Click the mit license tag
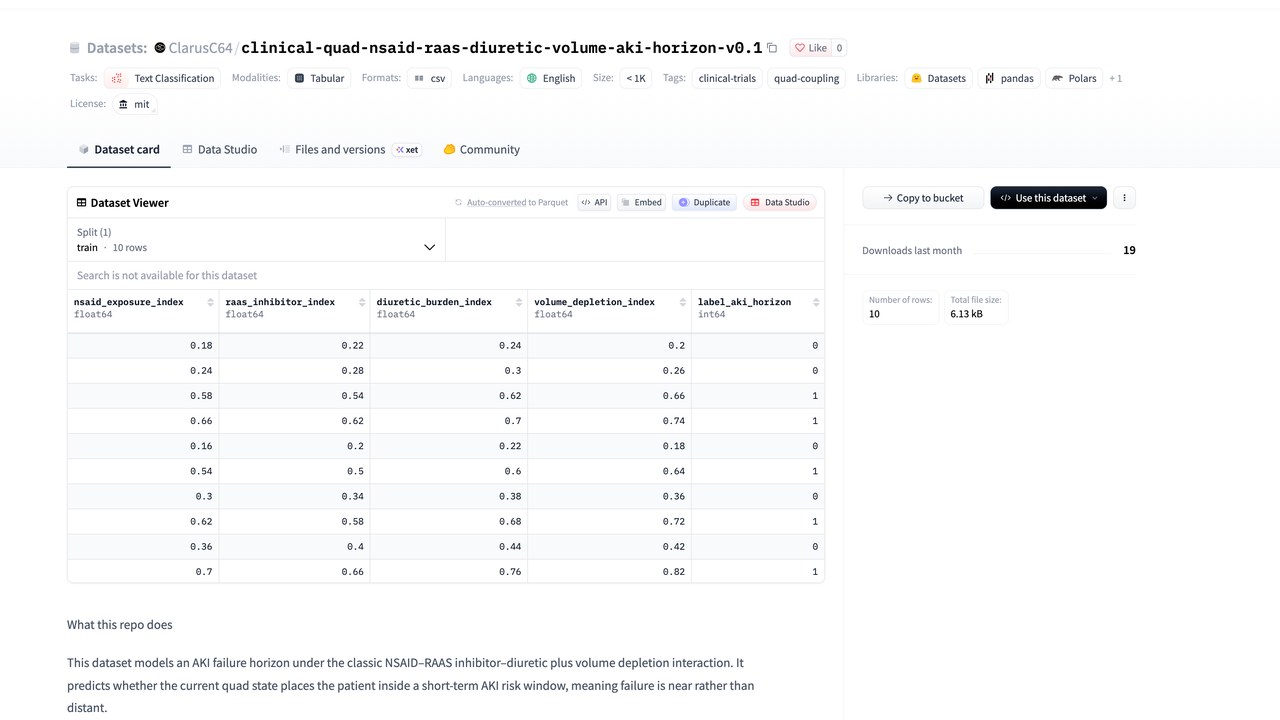This screenshot has height=720, width=1280. coord(134,104)
